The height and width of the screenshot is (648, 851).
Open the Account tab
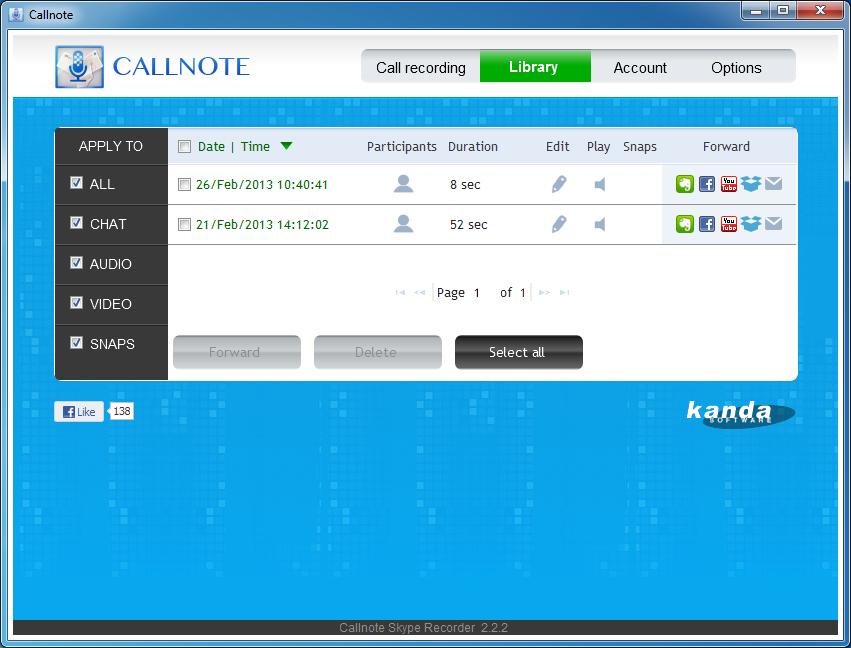click(x=640, y=67)
